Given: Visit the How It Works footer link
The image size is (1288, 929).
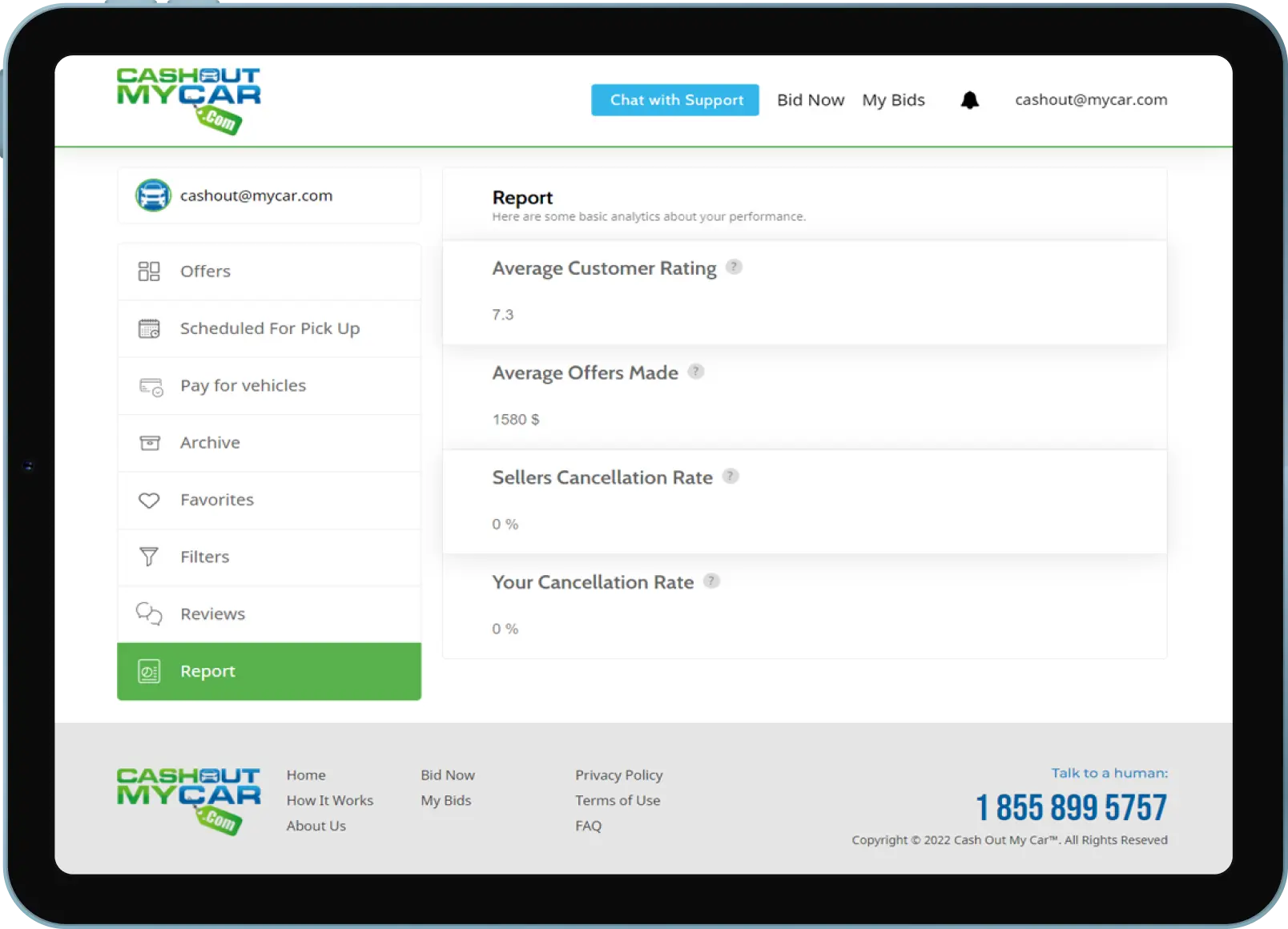Looking at the screenshot, I should tap(330, 800).
